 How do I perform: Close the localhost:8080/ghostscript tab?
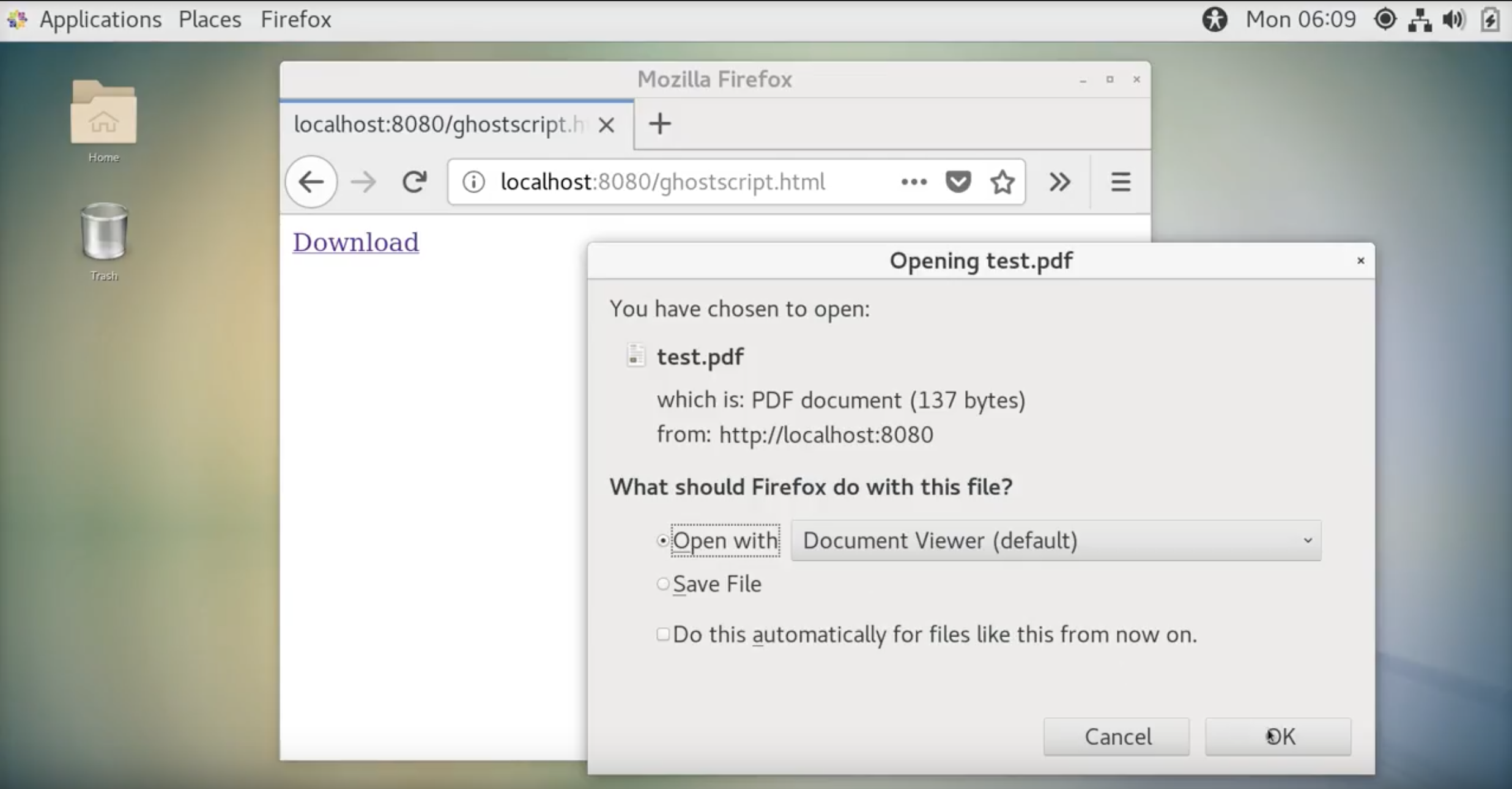pyautogui.click(x=606, y=125)
